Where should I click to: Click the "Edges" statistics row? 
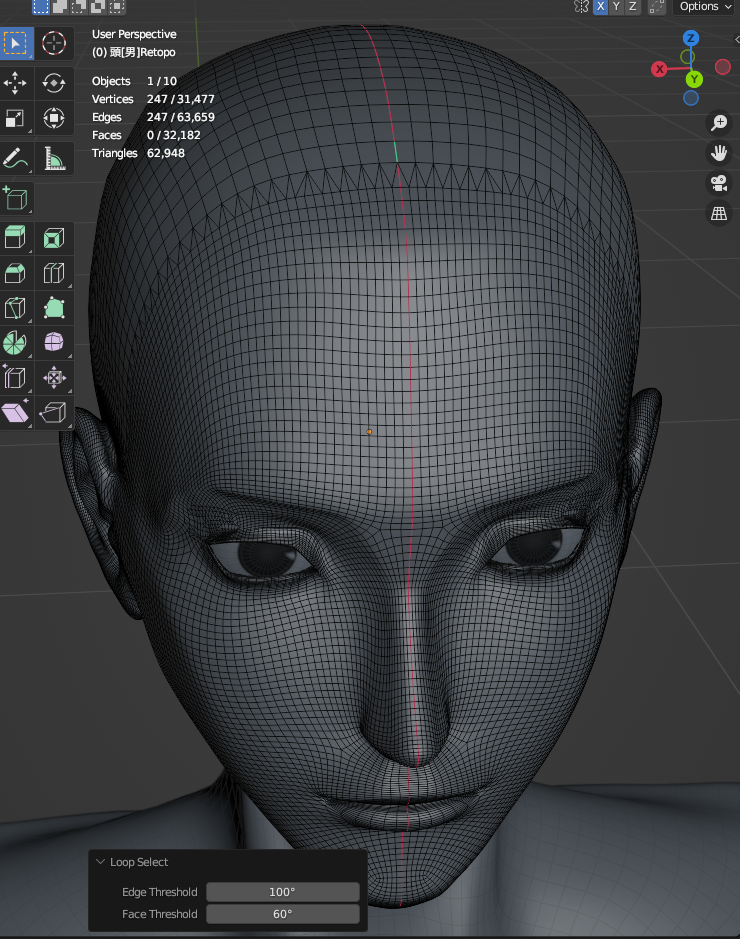coord(153,117)
